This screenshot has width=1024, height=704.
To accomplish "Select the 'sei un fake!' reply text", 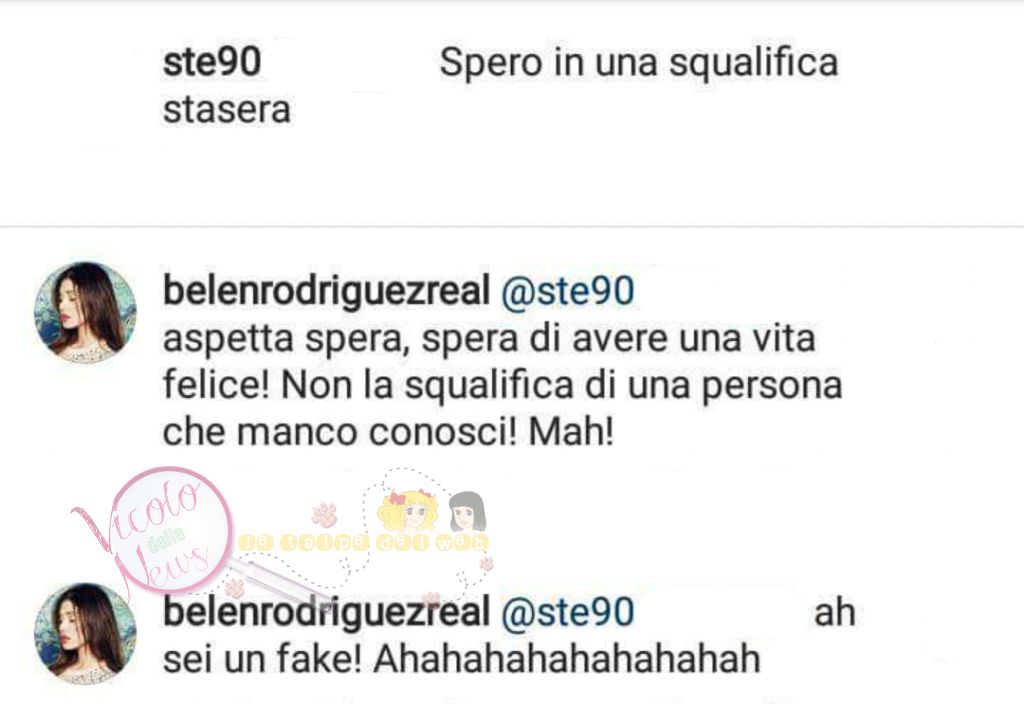I will point(262,659).
